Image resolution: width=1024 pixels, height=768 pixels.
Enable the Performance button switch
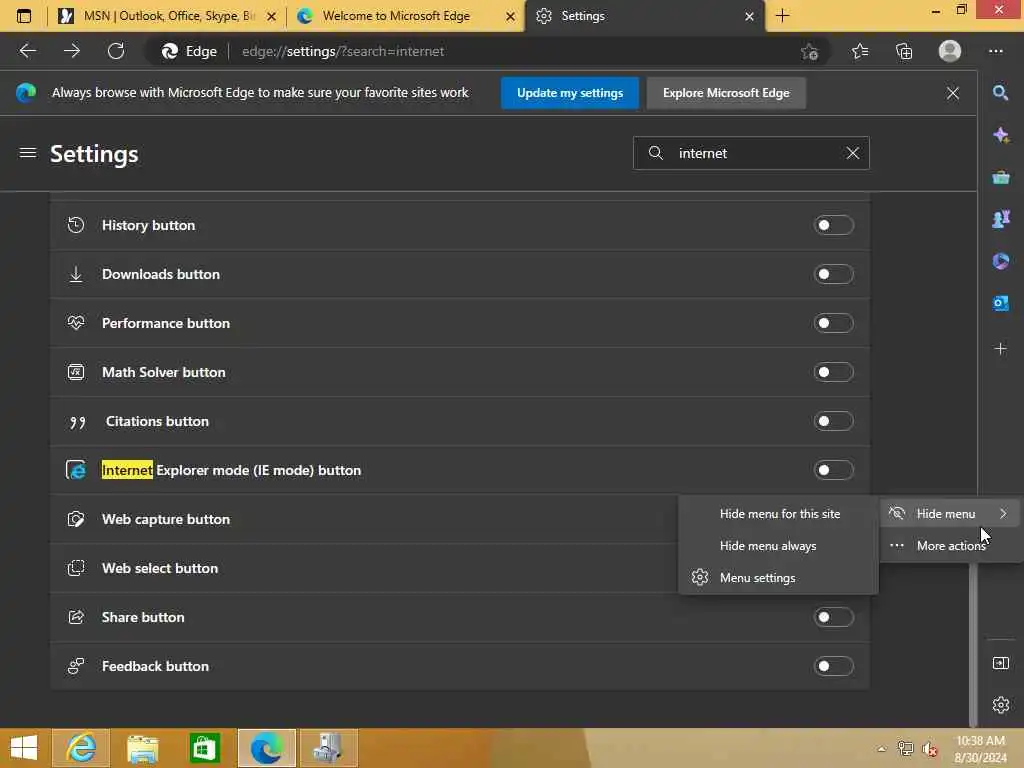833,323
